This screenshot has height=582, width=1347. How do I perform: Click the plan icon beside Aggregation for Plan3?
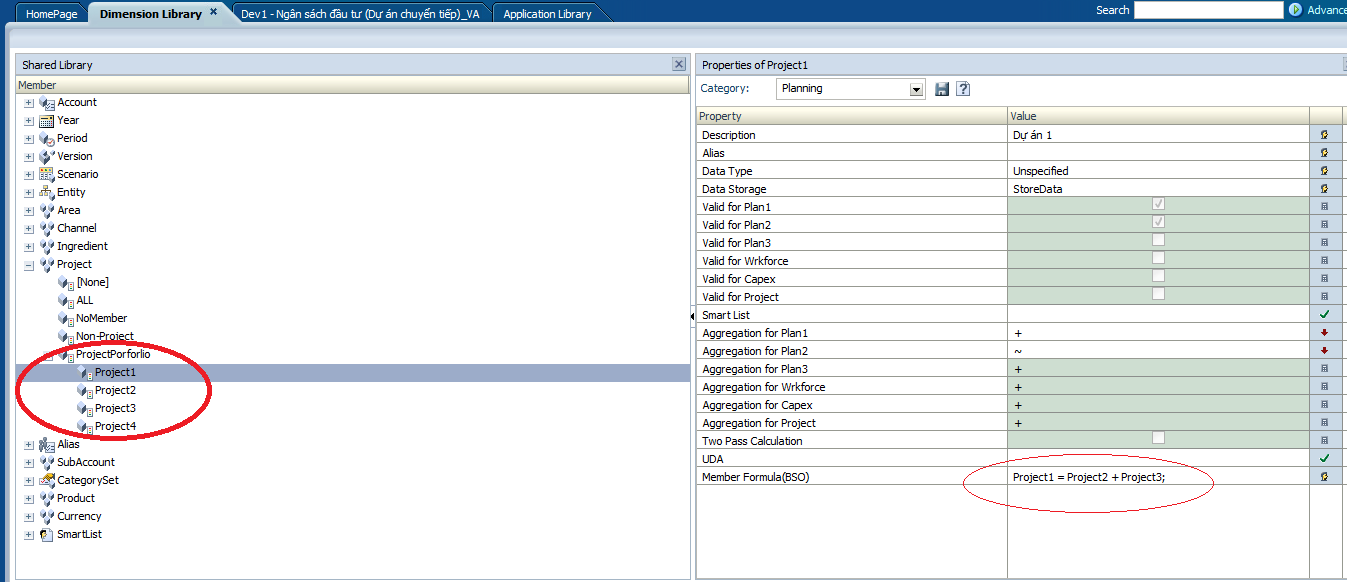1326,368
